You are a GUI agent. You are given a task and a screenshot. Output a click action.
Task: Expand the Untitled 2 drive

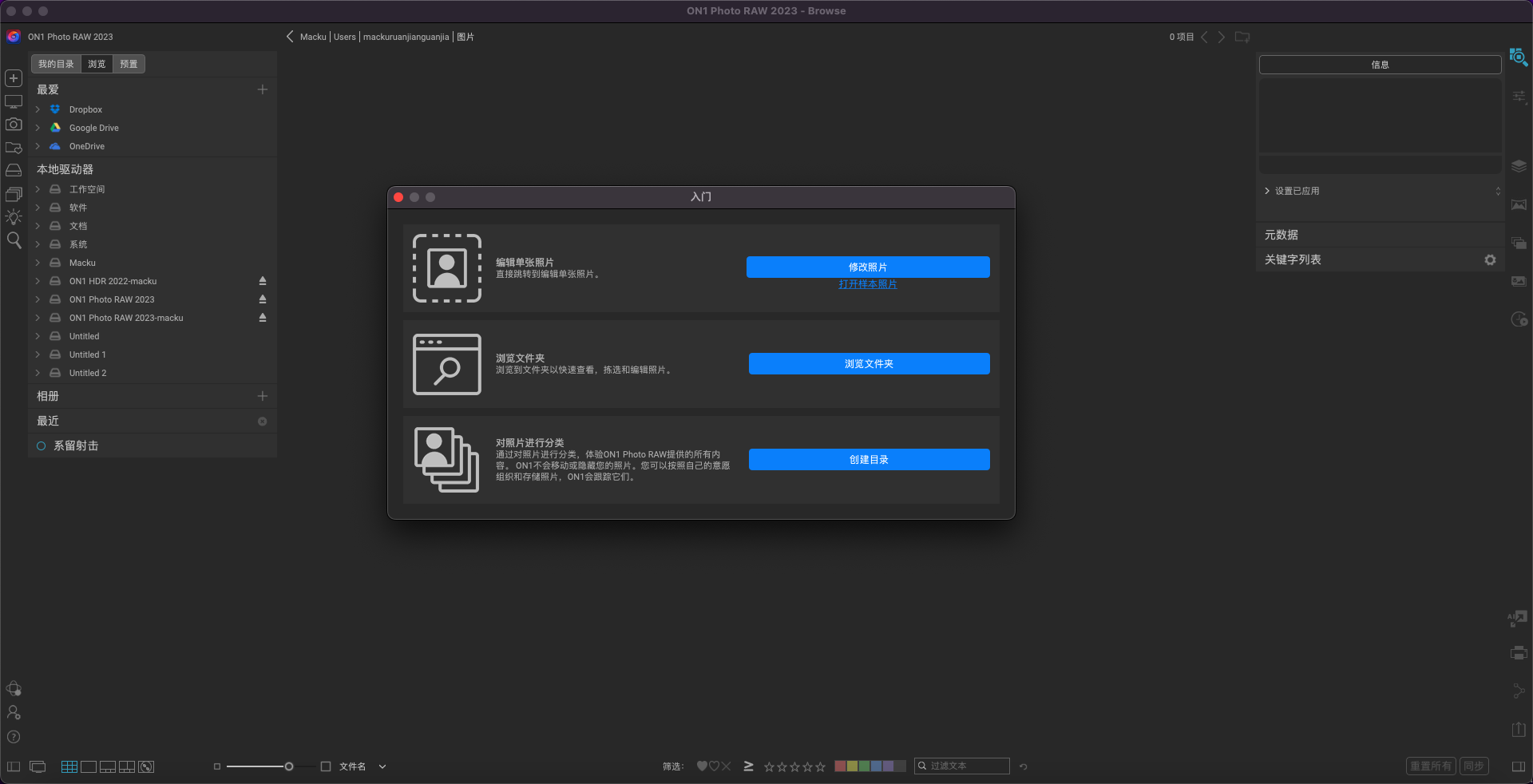coord(38,373)
